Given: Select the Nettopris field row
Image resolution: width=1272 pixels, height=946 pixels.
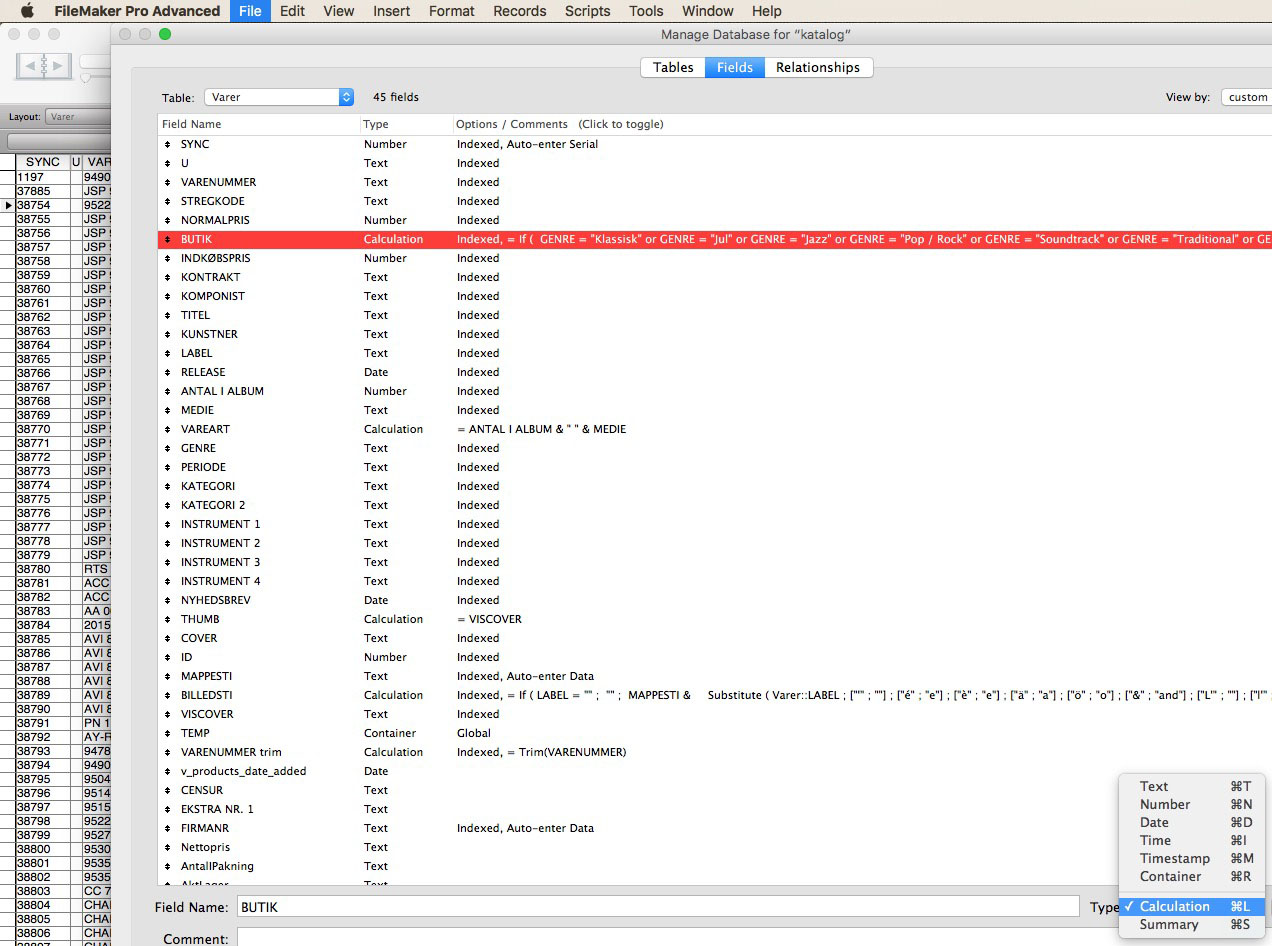Looking at the screenshot, I should (x=715, y=847).
